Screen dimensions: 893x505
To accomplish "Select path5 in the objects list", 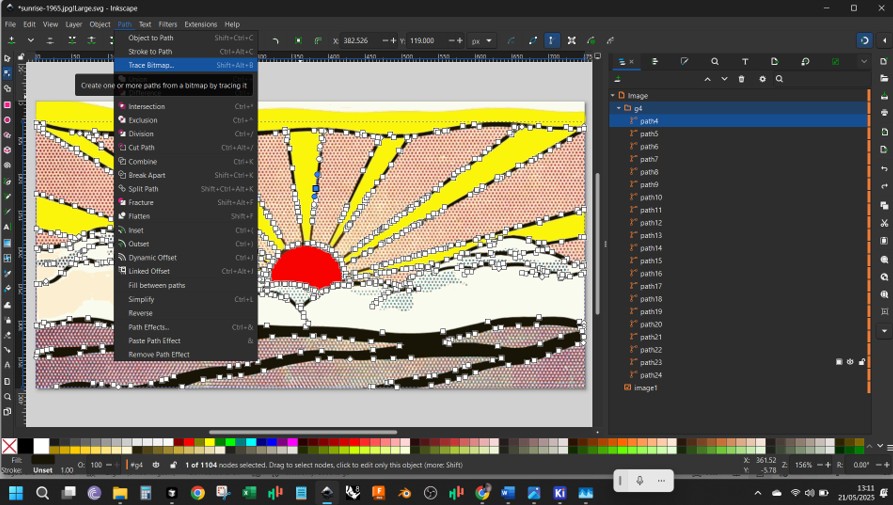I will (649, 134).
